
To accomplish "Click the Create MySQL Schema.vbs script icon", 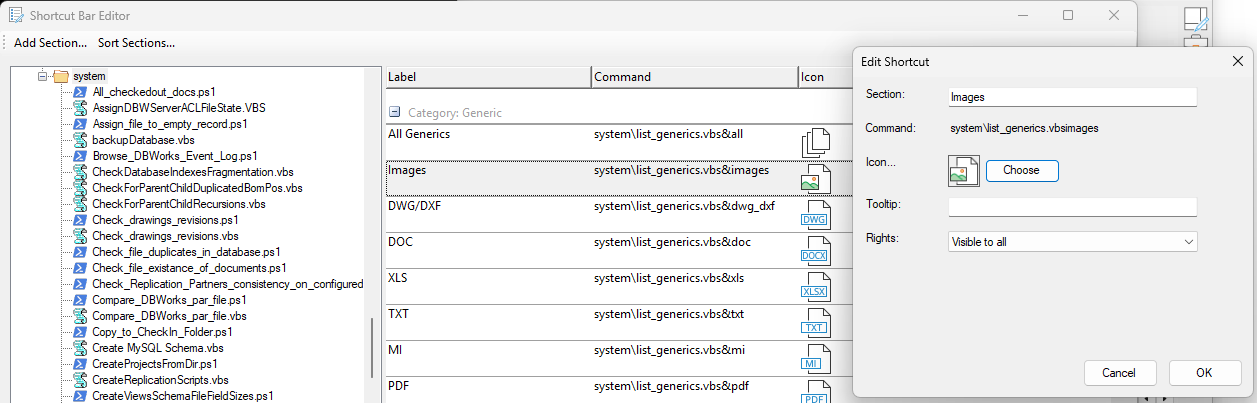I will (x=79, y=348).
